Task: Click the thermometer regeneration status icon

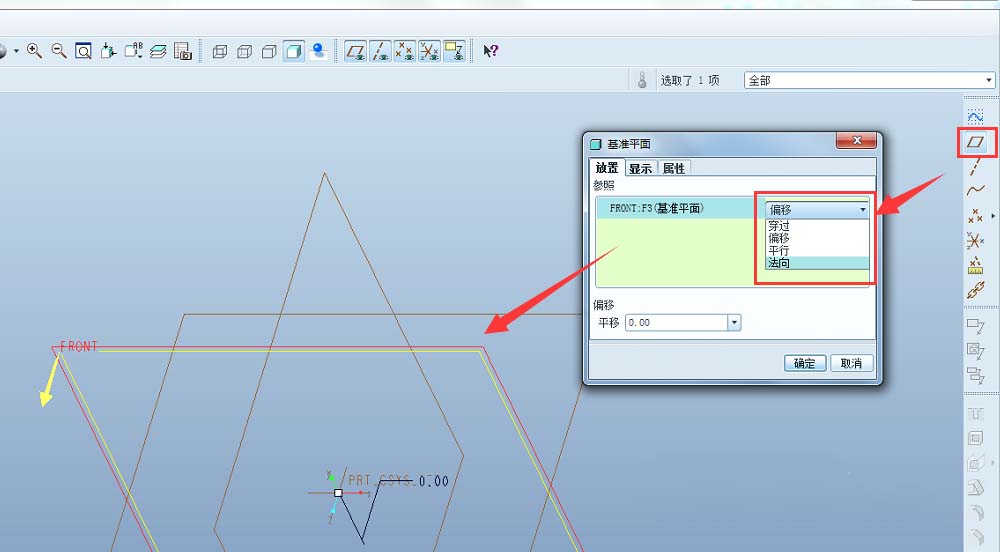Action: tap(642, 80)
